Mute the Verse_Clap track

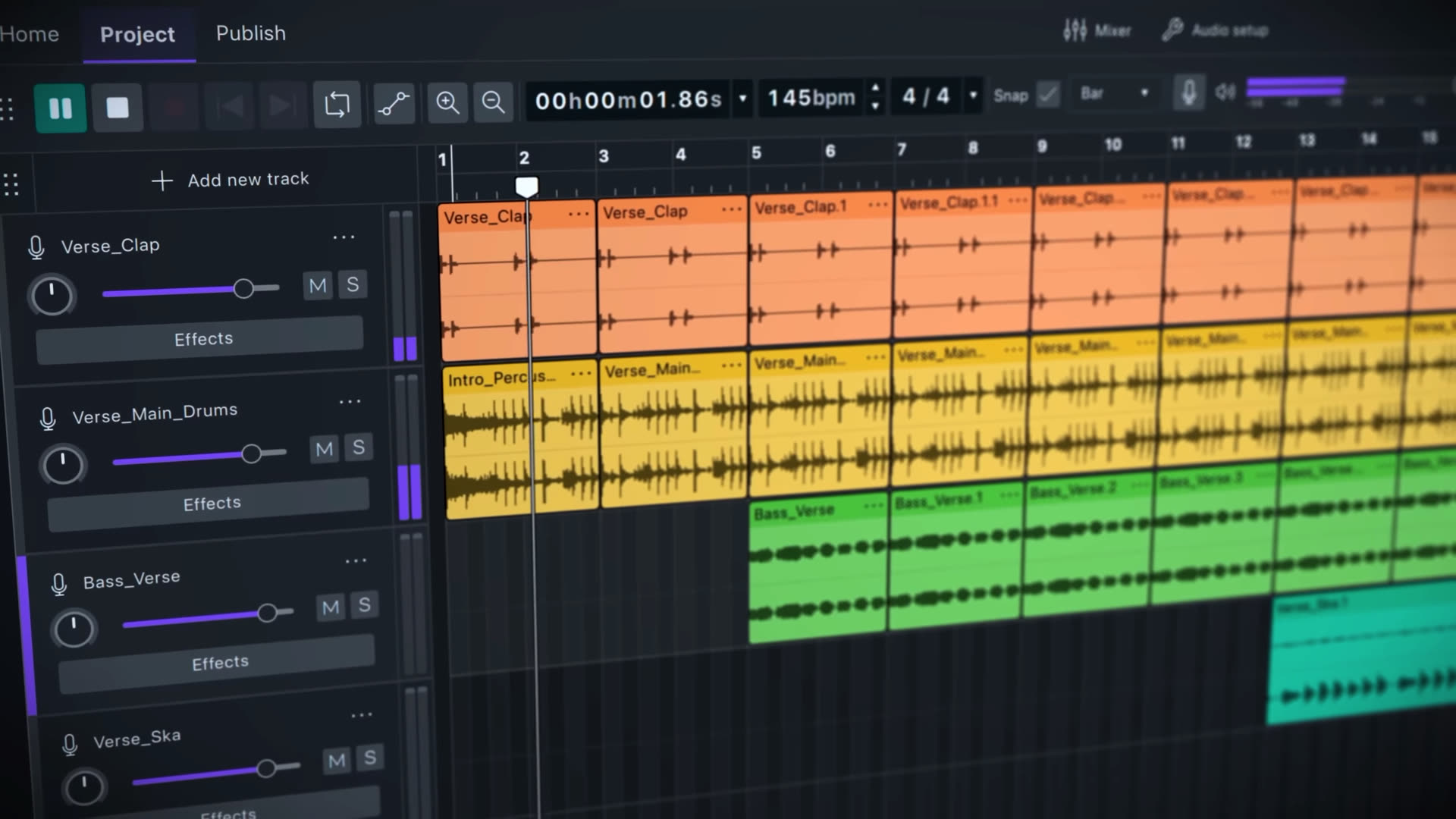pyautogui.click(x=318, y=285)
